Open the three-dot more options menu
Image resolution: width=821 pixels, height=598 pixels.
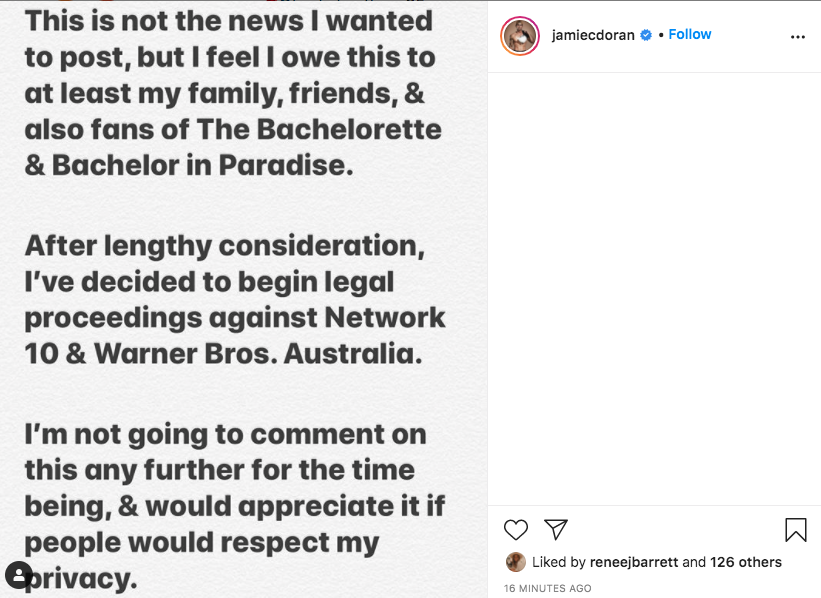(797, 37)
